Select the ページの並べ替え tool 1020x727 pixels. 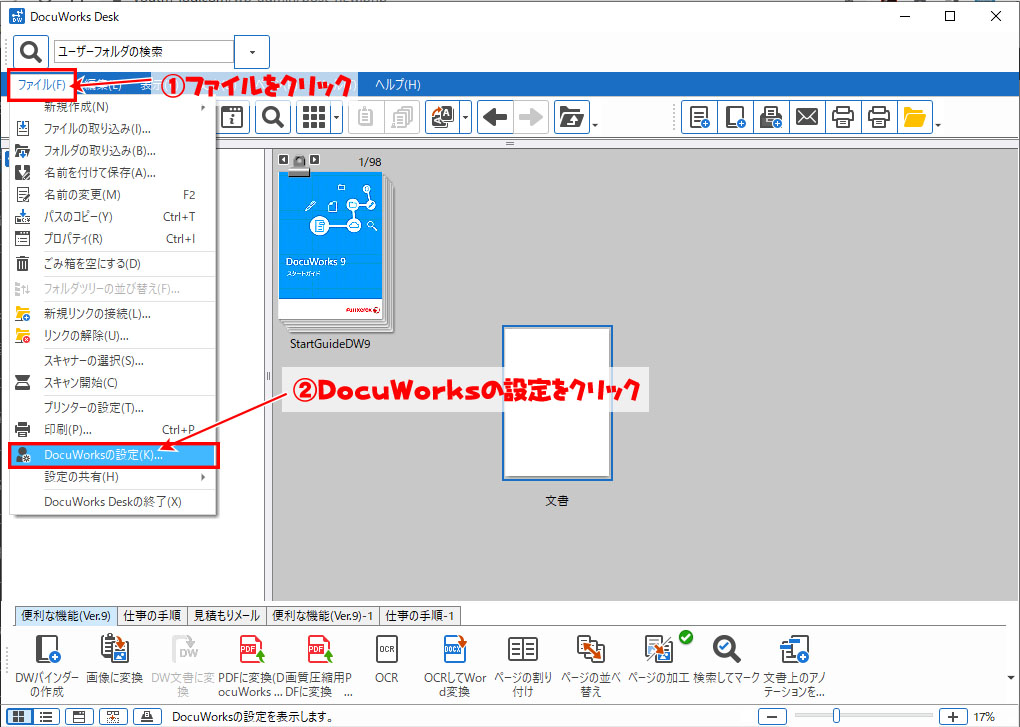[590, 655]
